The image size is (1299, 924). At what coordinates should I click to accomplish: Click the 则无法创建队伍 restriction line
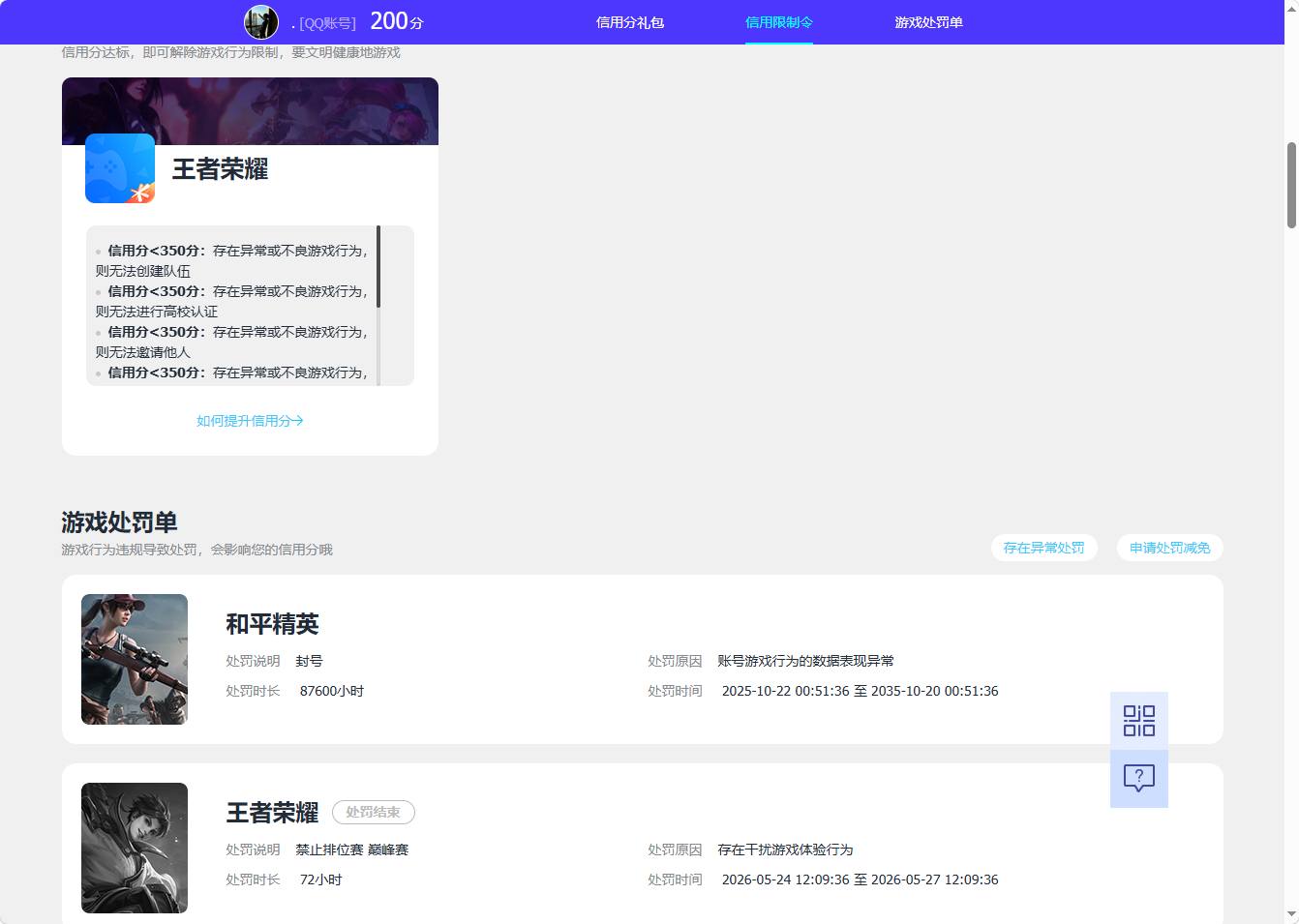coord(143,271)
